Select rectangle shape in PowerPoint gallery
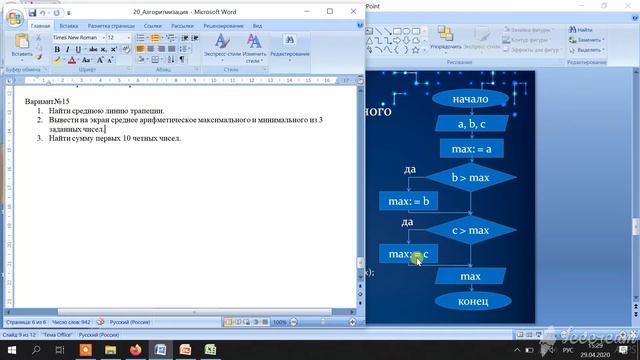Image resolution: width=640 pixels, height=360 pixels. click(397, 31)
